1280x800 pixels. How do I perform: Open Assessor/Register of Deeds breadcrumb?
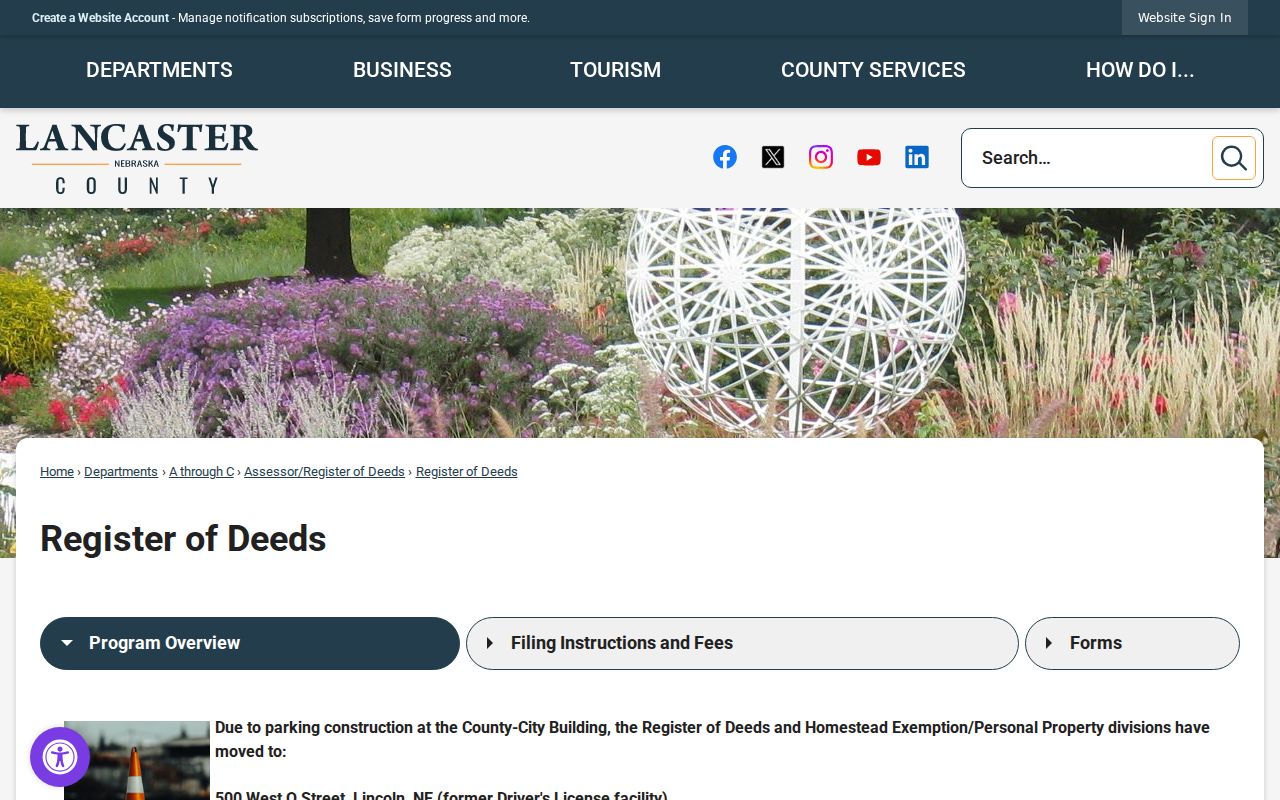(324, 472)
